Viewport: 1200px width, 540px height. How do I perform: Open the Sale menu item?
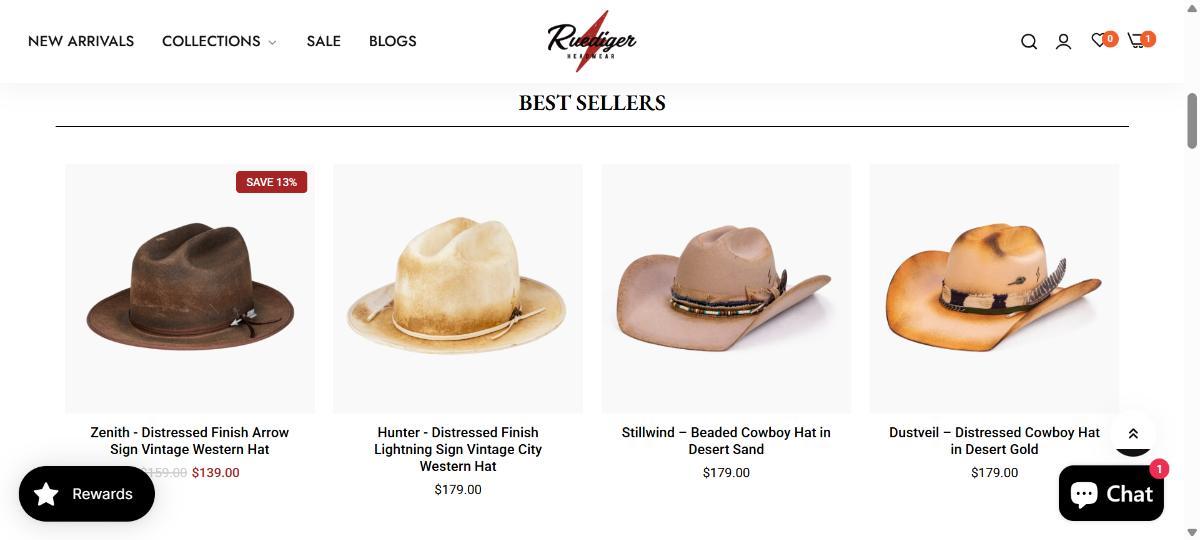323,41
